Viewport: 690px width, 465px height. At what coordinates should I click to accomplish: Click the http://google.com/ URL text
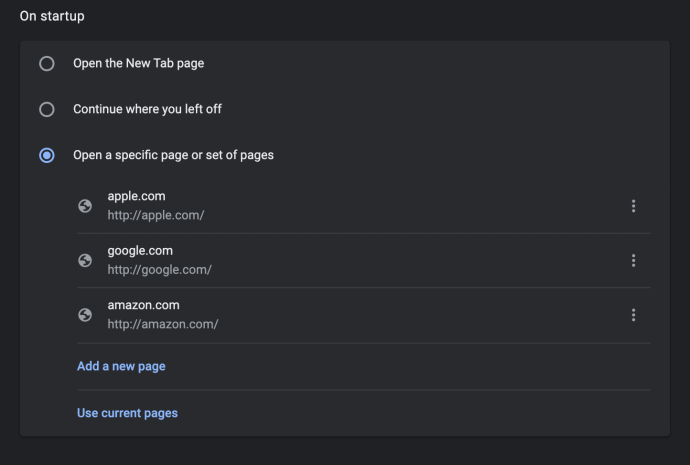[159, 270]
